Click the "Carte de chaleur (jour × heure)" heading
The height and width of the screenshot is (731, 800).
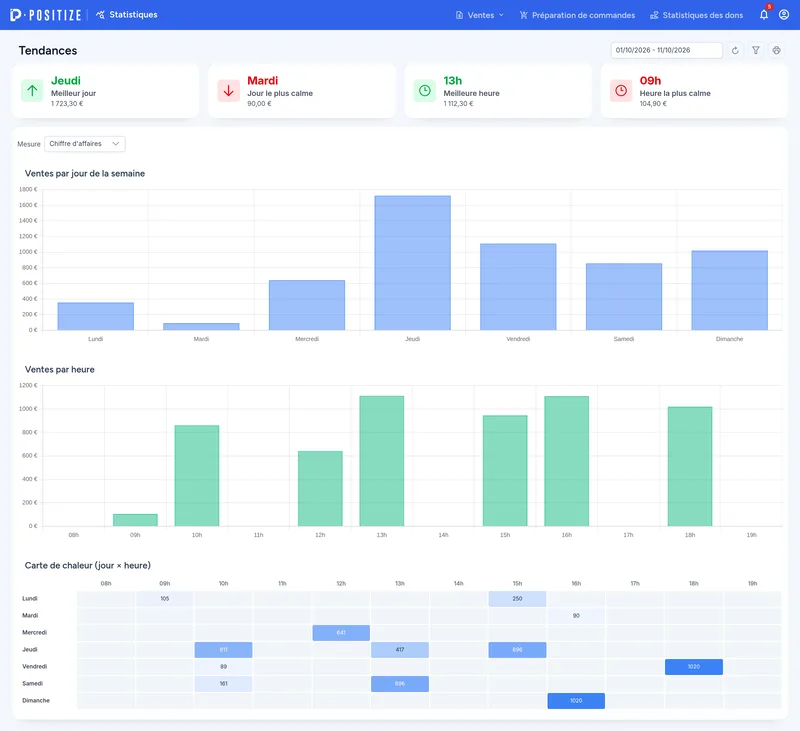point(88,565)
